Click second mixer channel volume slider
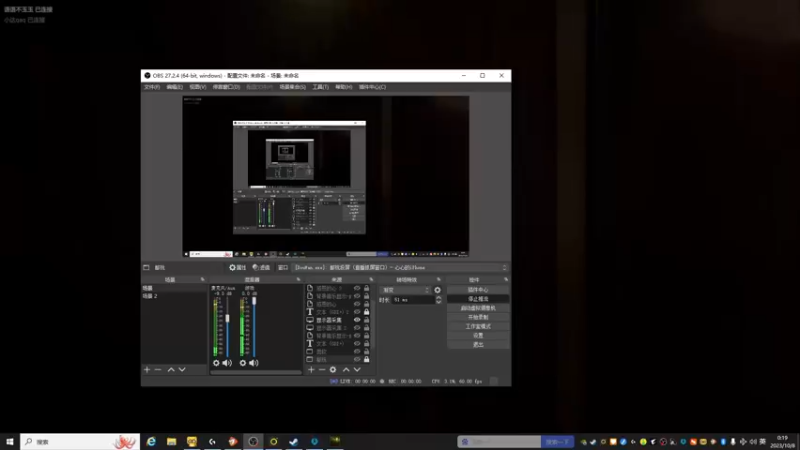The width and height of the screenshot is (800, 450). [254, 301]
